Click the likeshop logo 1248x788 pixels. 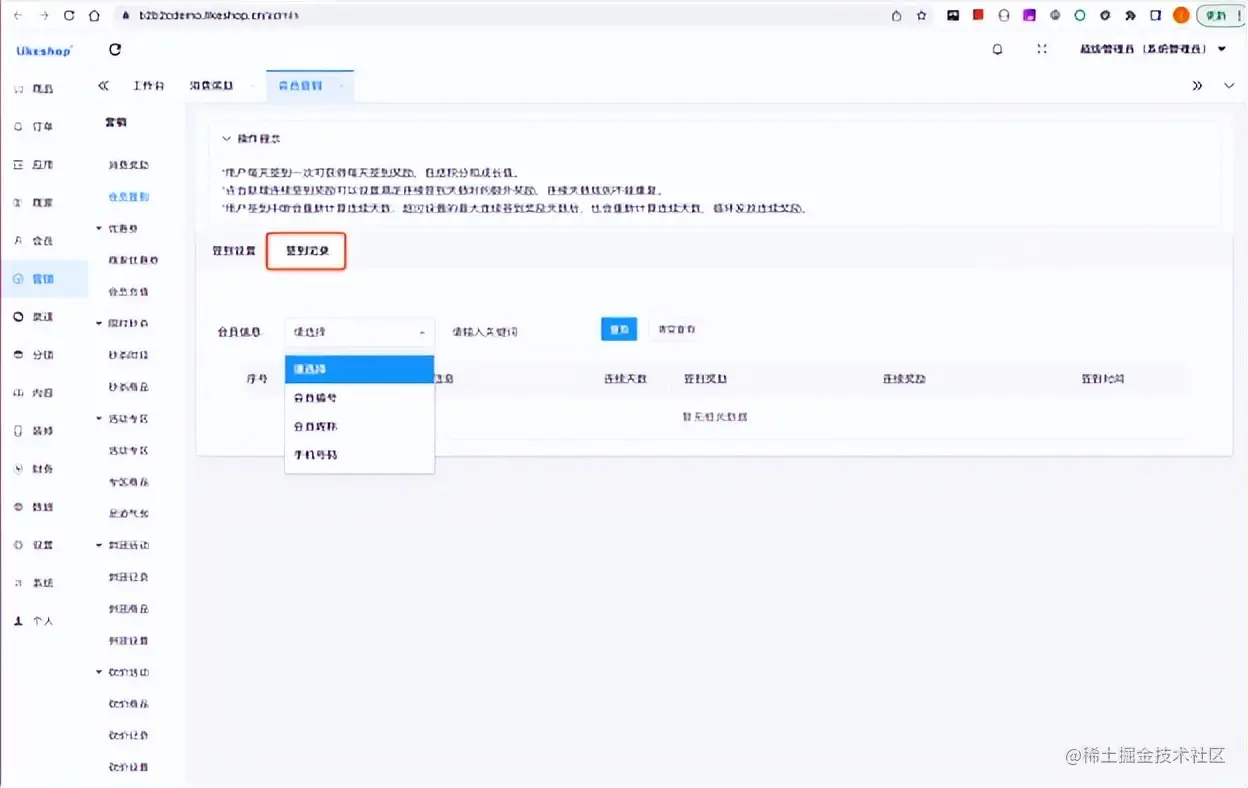pos(44,50)
